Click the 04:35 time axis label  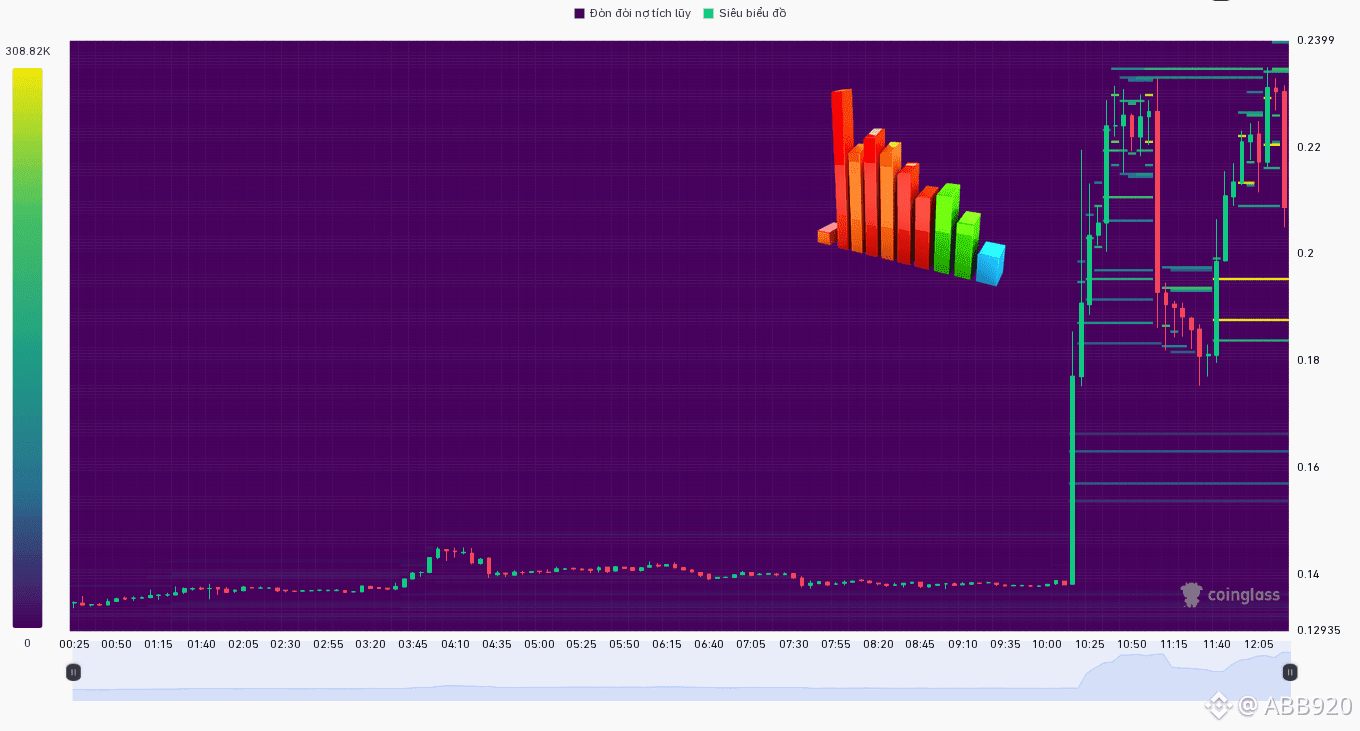(x=497, y=644)
